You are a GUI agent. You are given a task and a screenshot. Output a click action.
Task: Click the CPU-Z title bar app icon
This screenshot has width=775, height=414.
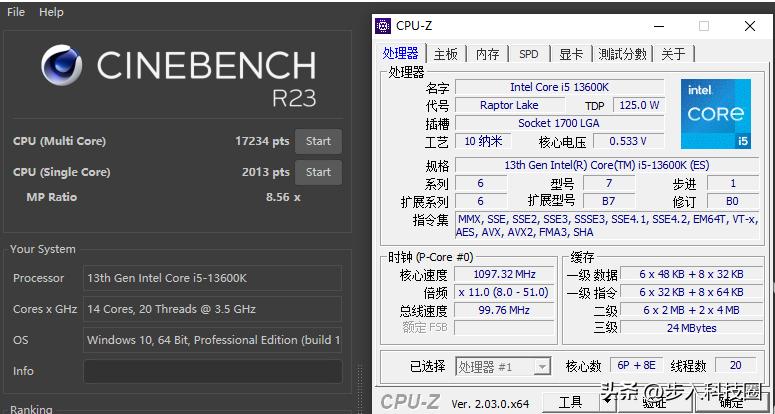coord(383,26)
